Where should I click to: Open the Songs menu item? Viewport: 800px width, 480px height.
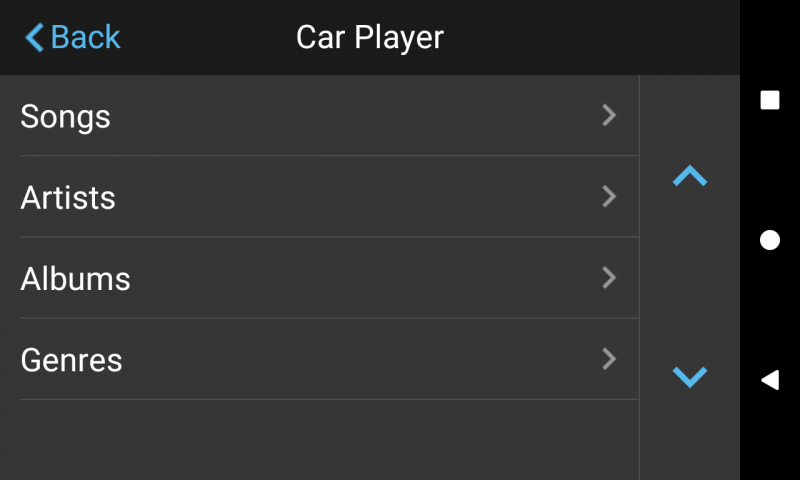click(66, 117)
